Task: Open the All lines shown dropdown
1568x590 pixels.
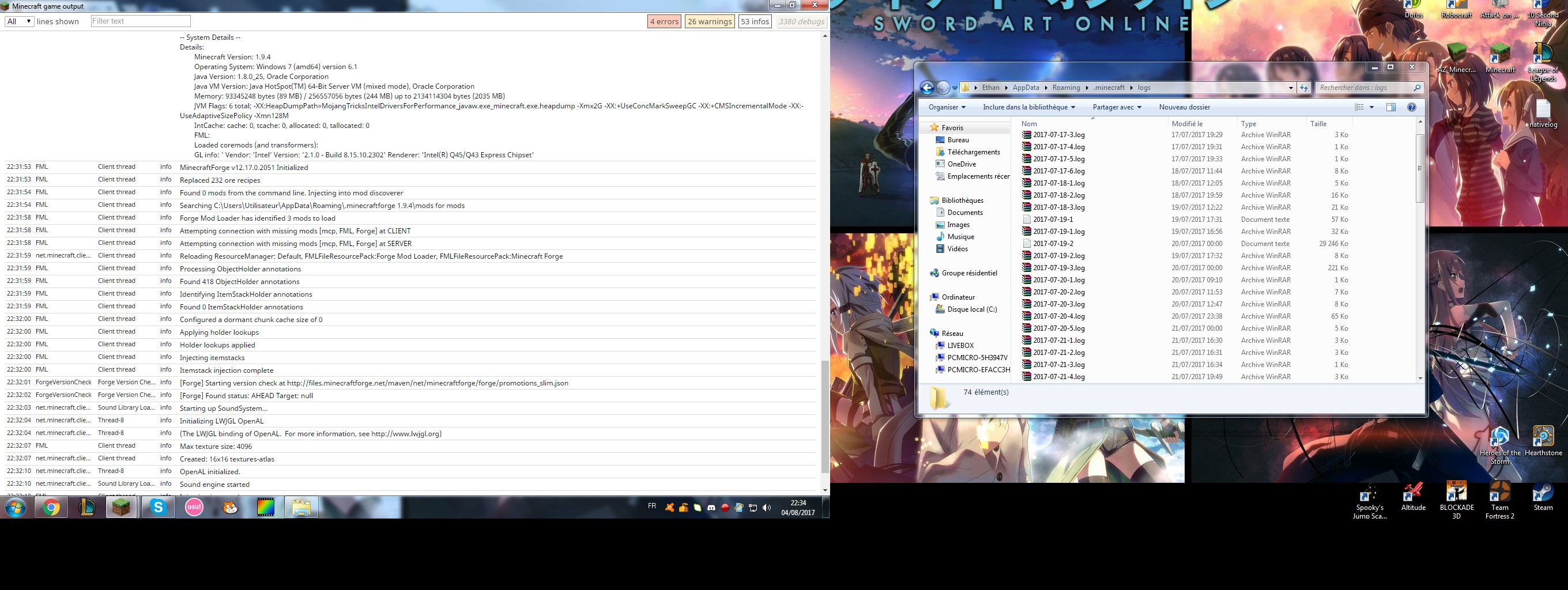Action: coord(19,21)
